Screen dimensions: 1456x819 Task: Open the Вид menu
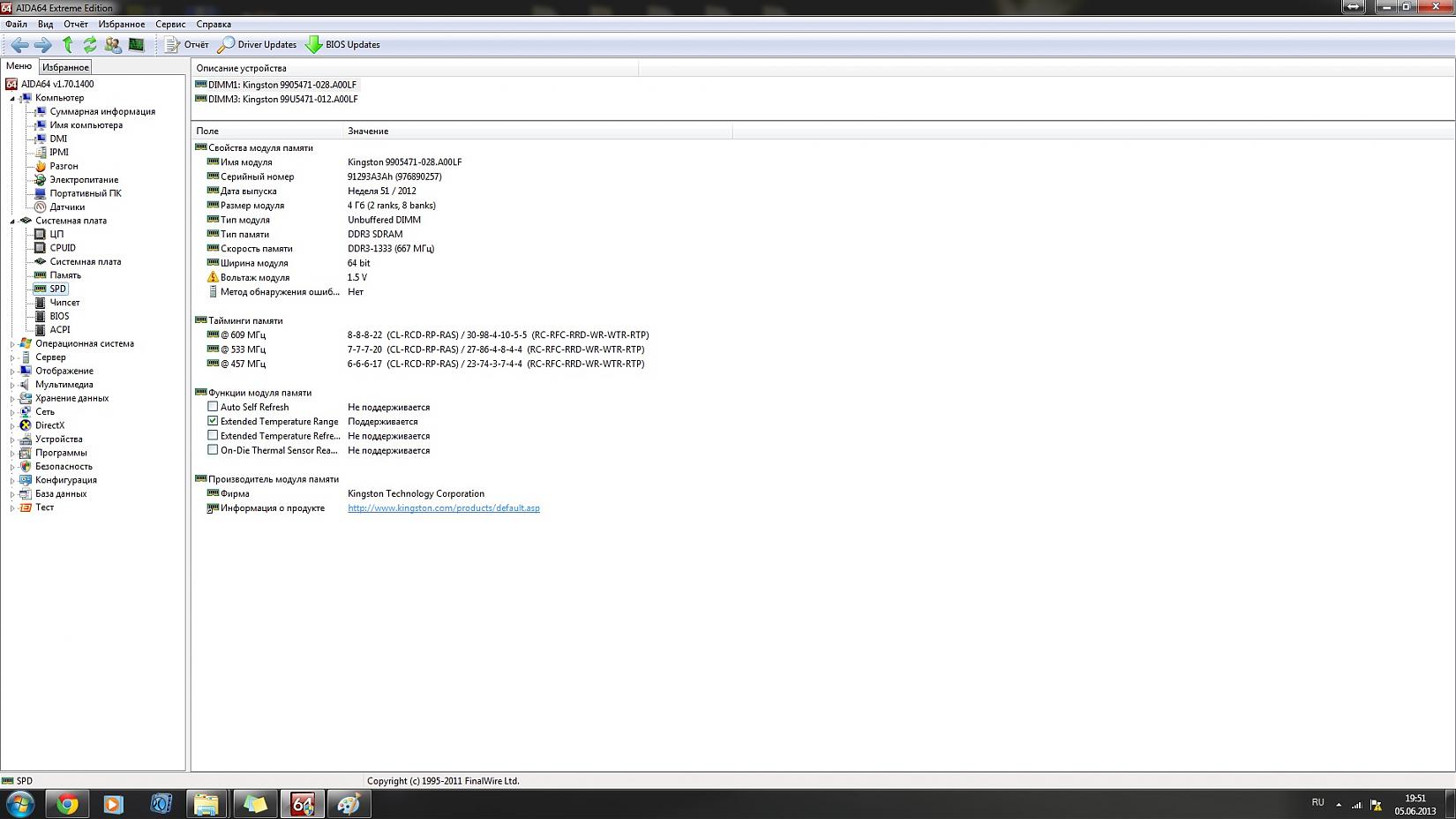click(x=45, y=24)
